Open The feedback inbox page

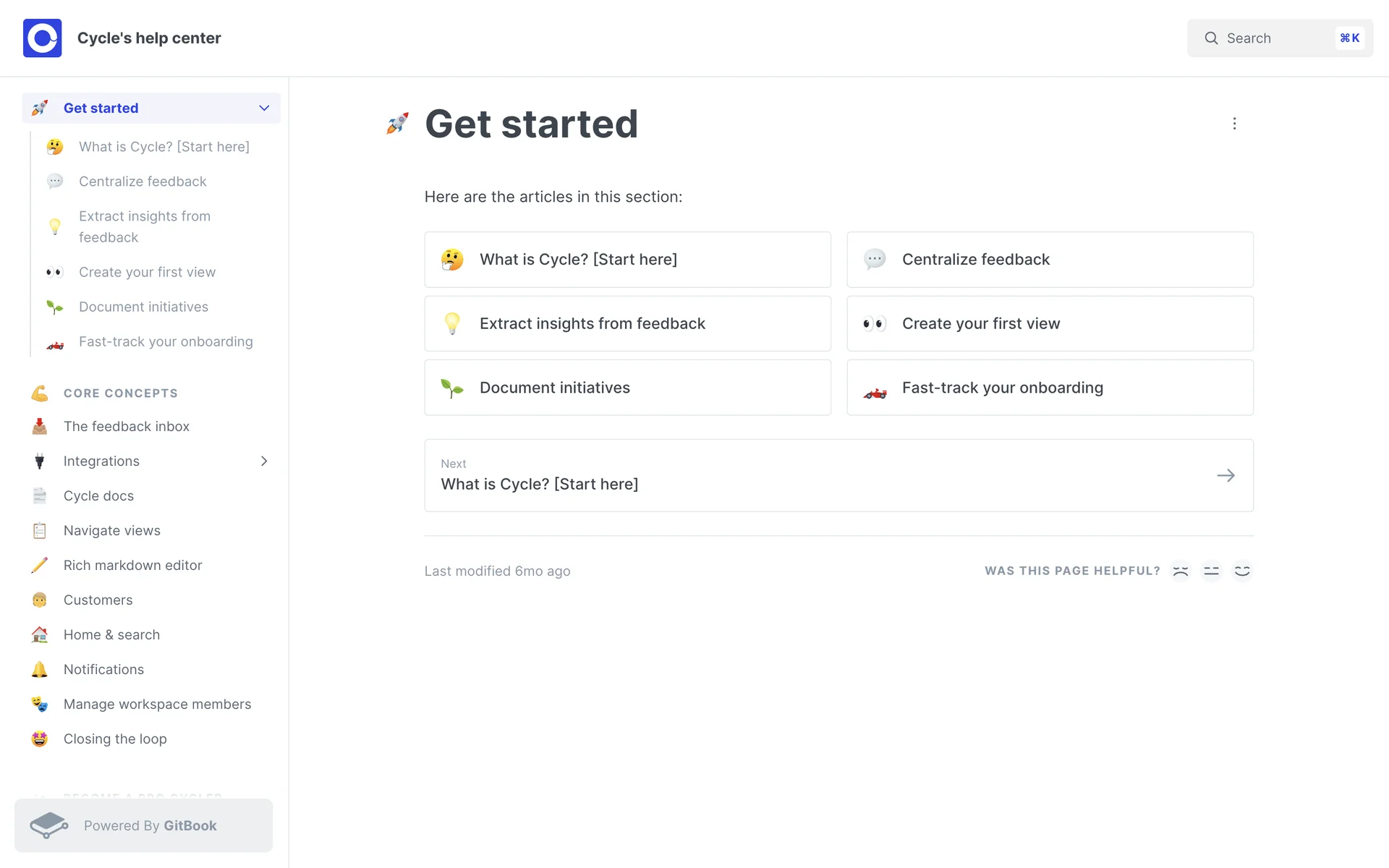tap(127, 426)
